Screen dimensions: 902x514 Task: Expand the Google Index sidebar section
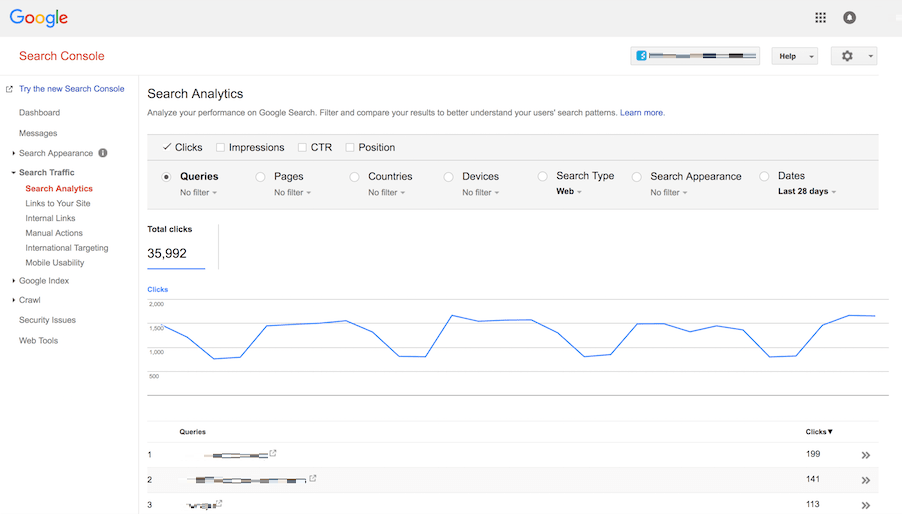14,281
